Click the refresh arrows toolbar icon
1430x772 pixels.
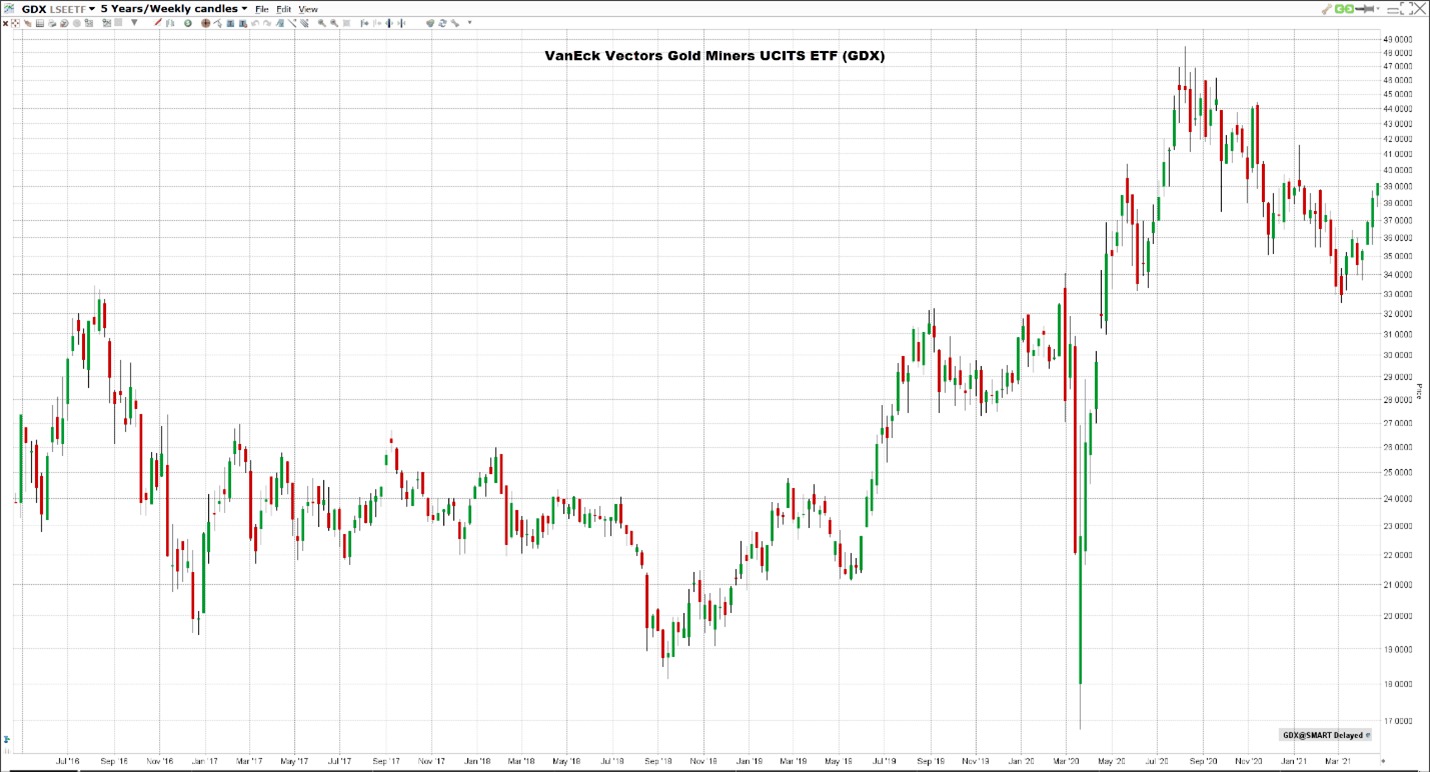(442, 23)
